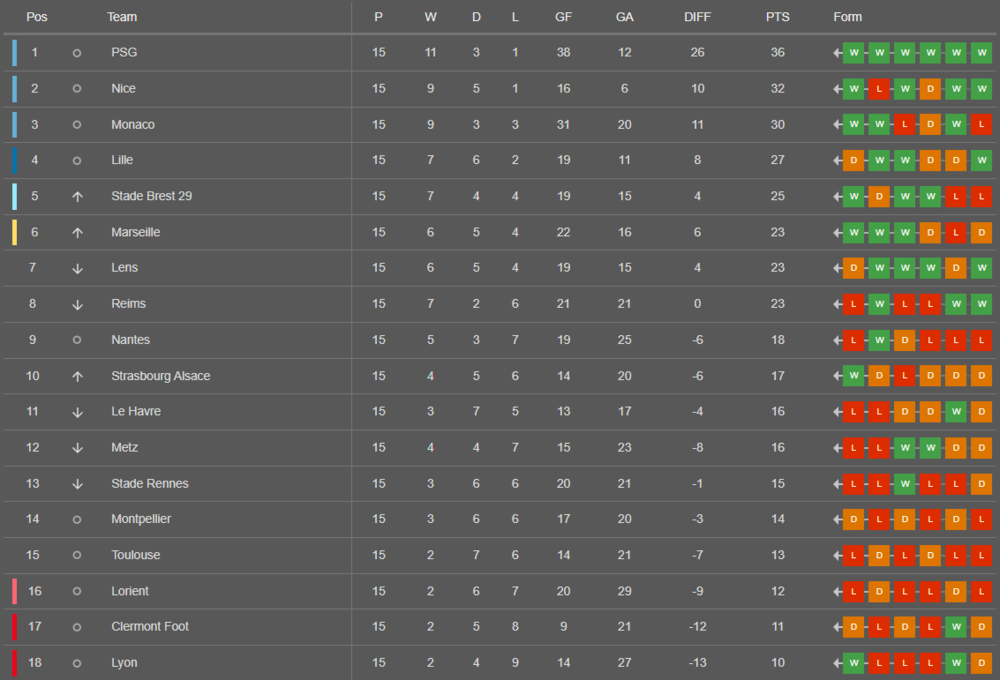Click the down arrow next to Metz
The image size is (1000, 680).
[77, 448]
